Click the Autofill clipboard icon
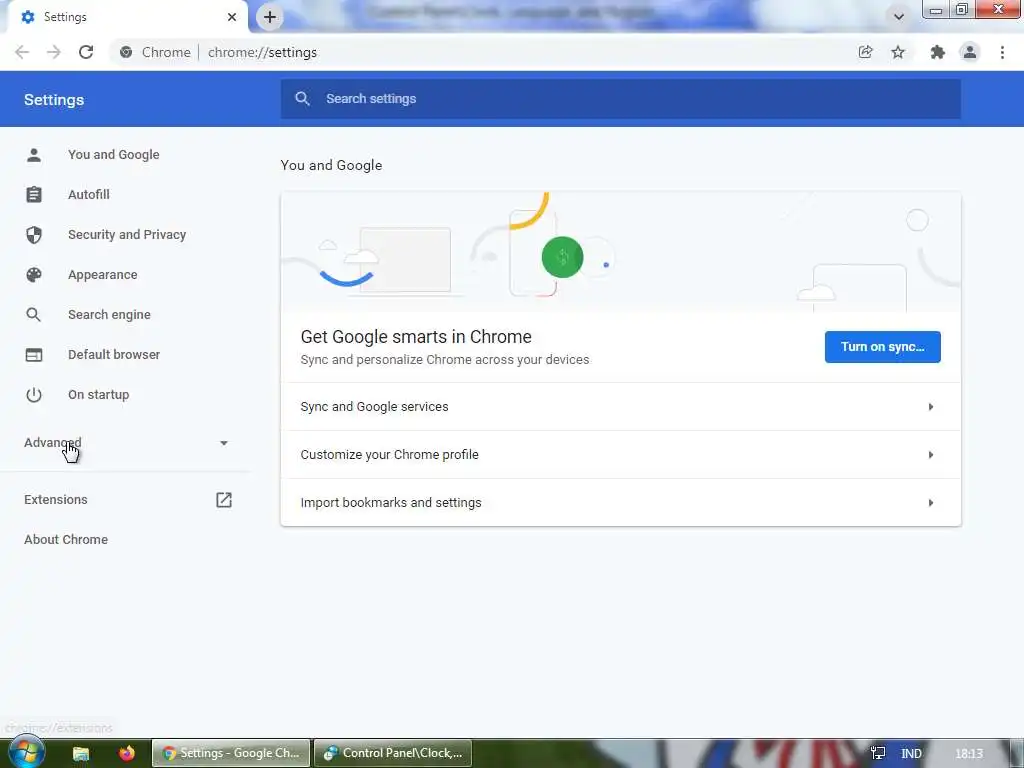Viewport: 1024px width, 768px height. [x=34, y=195]
